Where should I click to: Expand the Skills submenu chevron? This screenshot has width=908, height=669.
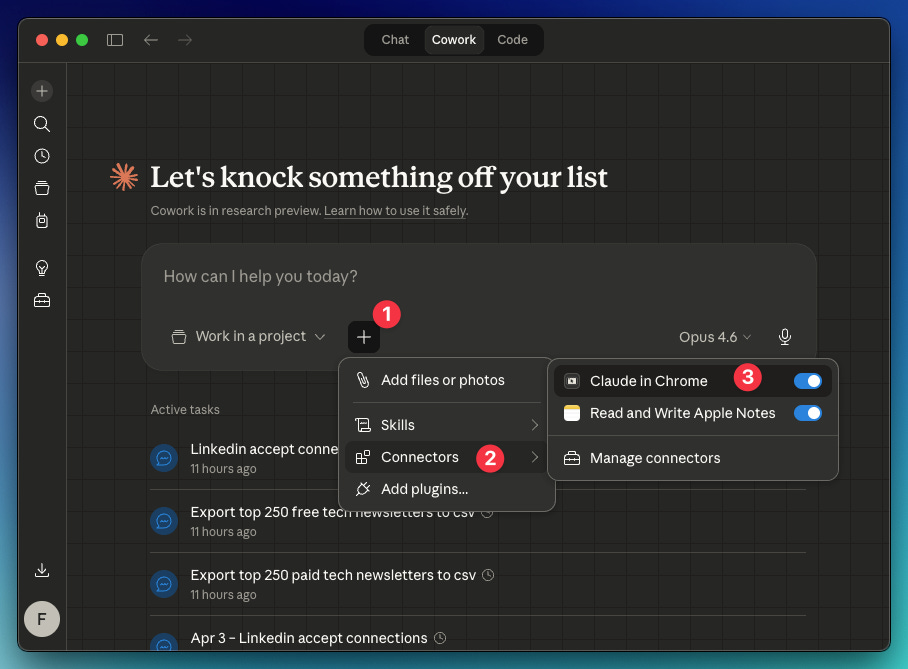[534, 425]
